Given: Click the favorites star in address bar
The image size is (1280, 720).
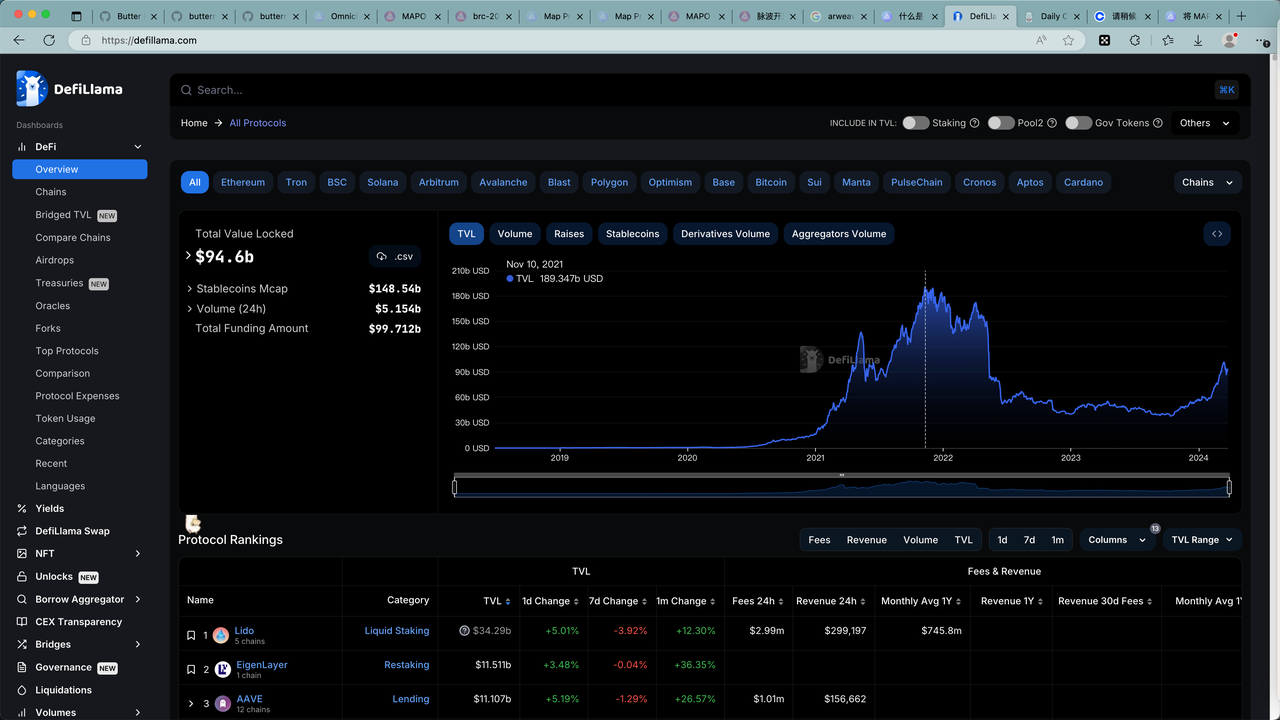Looking at the screenshot, I should tap(1068, 40).
